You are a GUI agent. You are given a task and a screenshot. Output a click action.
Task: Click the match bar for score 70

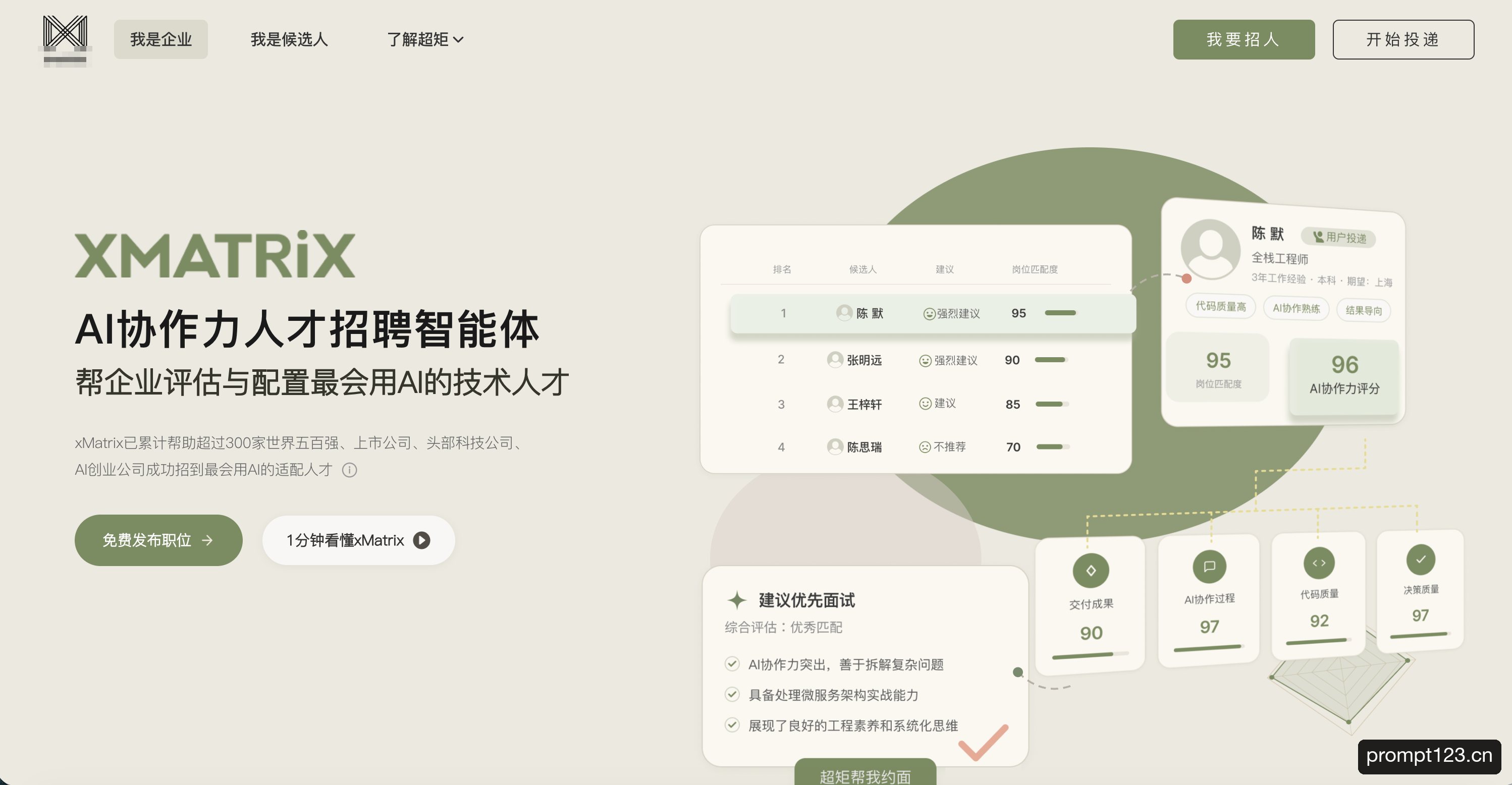pyautogui.click(x=1052, y=446)
